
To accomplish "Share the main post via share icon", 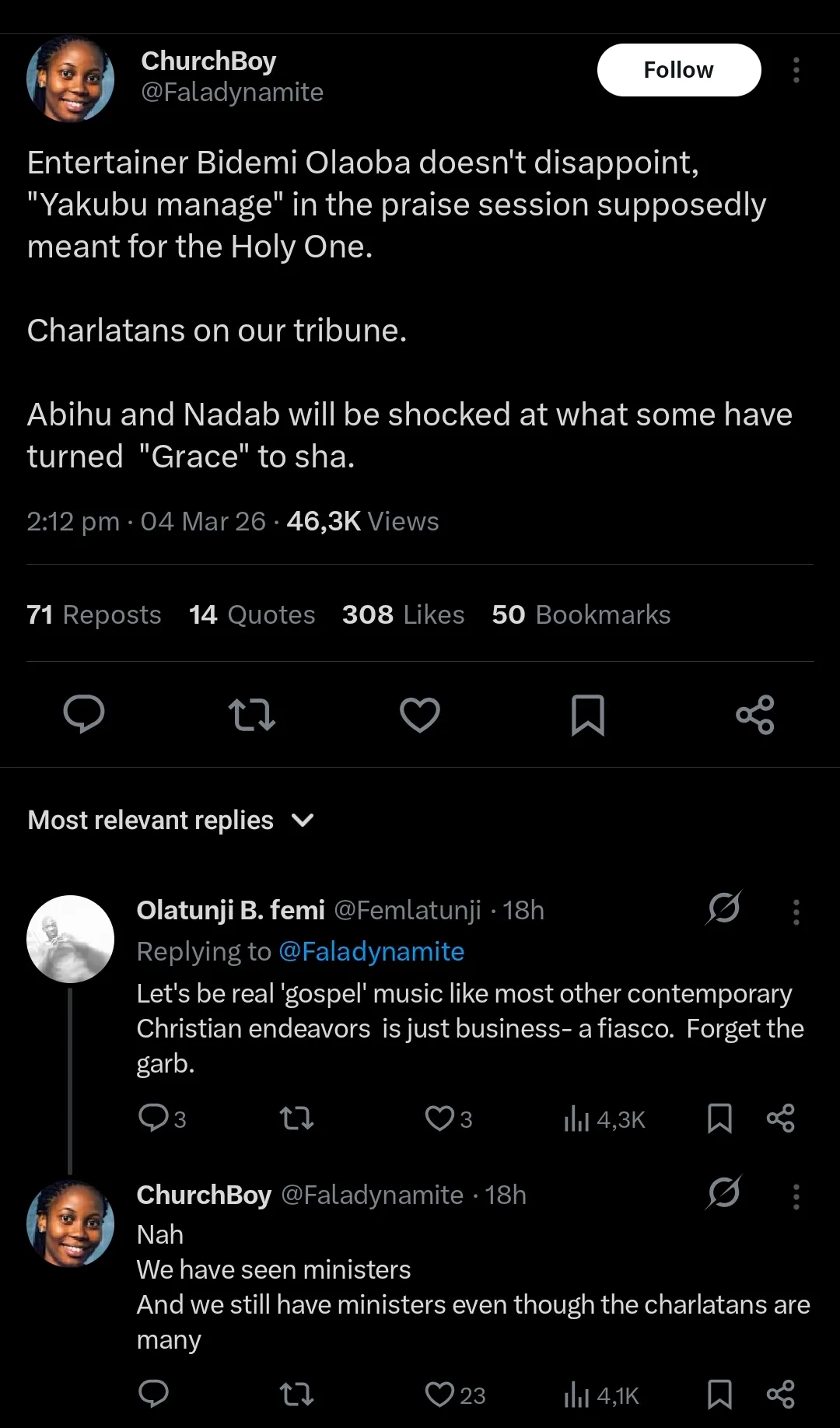I will click(755, 714).
